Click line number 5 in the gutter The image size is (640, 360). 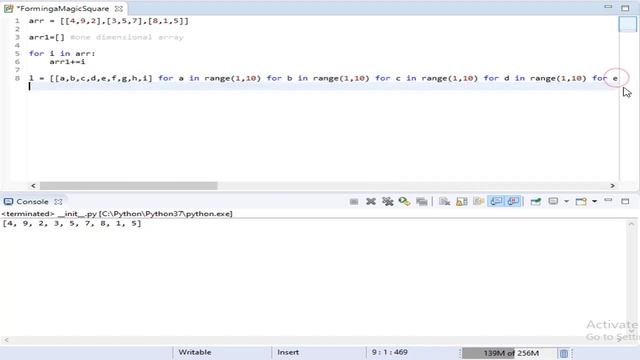[17, 53]
